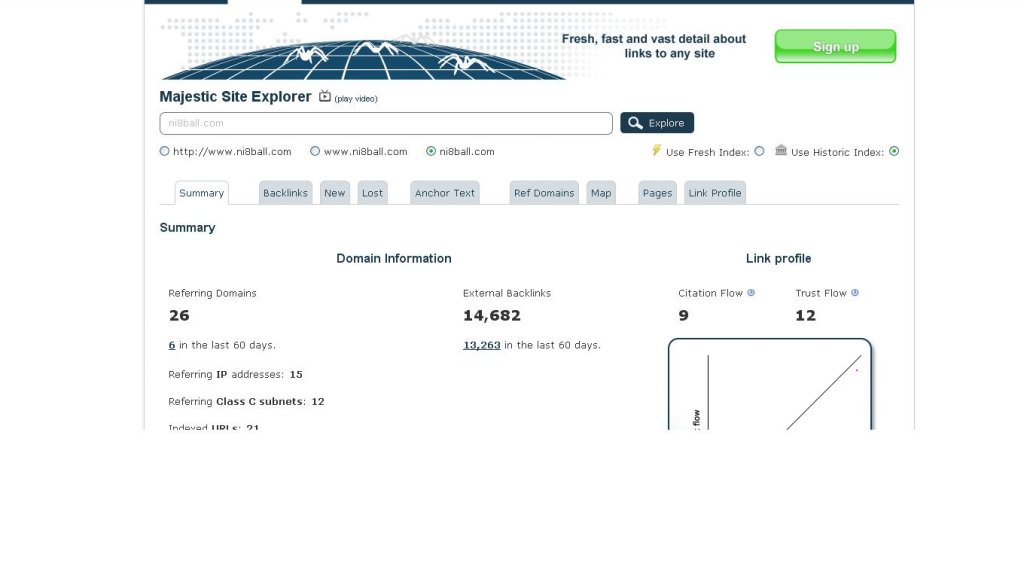This screenshot has width=1024, height=578.
Task: Click the Majestic globe spider logo
Action: coord(363,59)
